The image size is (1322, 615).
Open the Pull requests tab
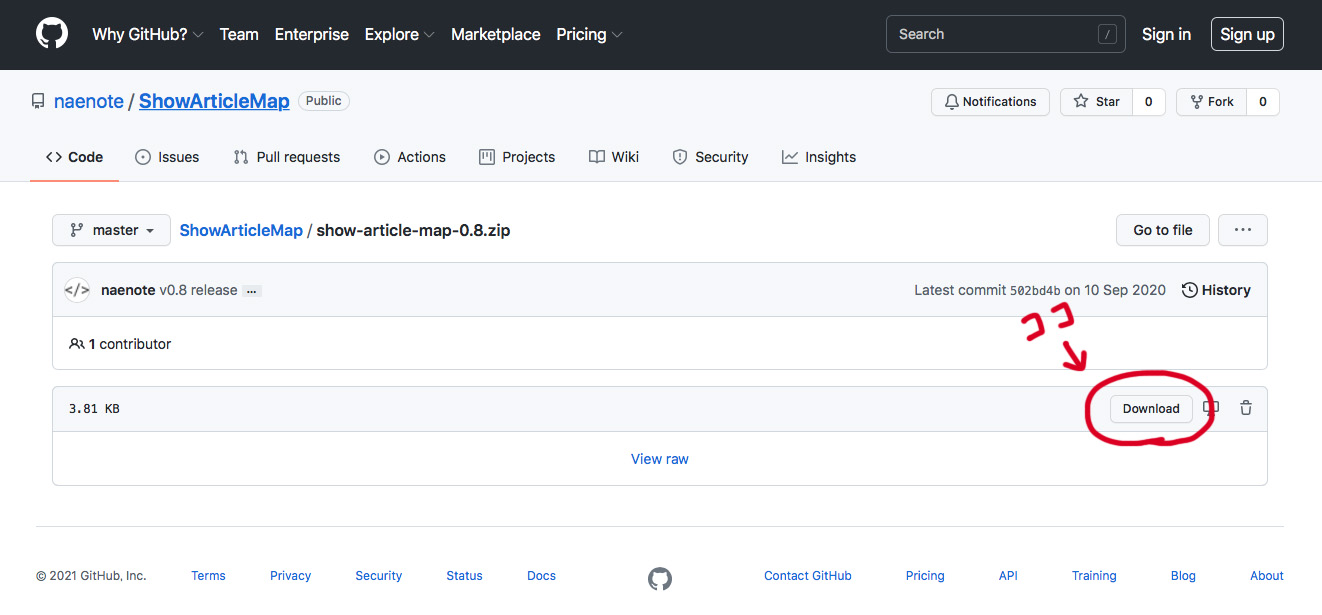click(x=287, y=157)
